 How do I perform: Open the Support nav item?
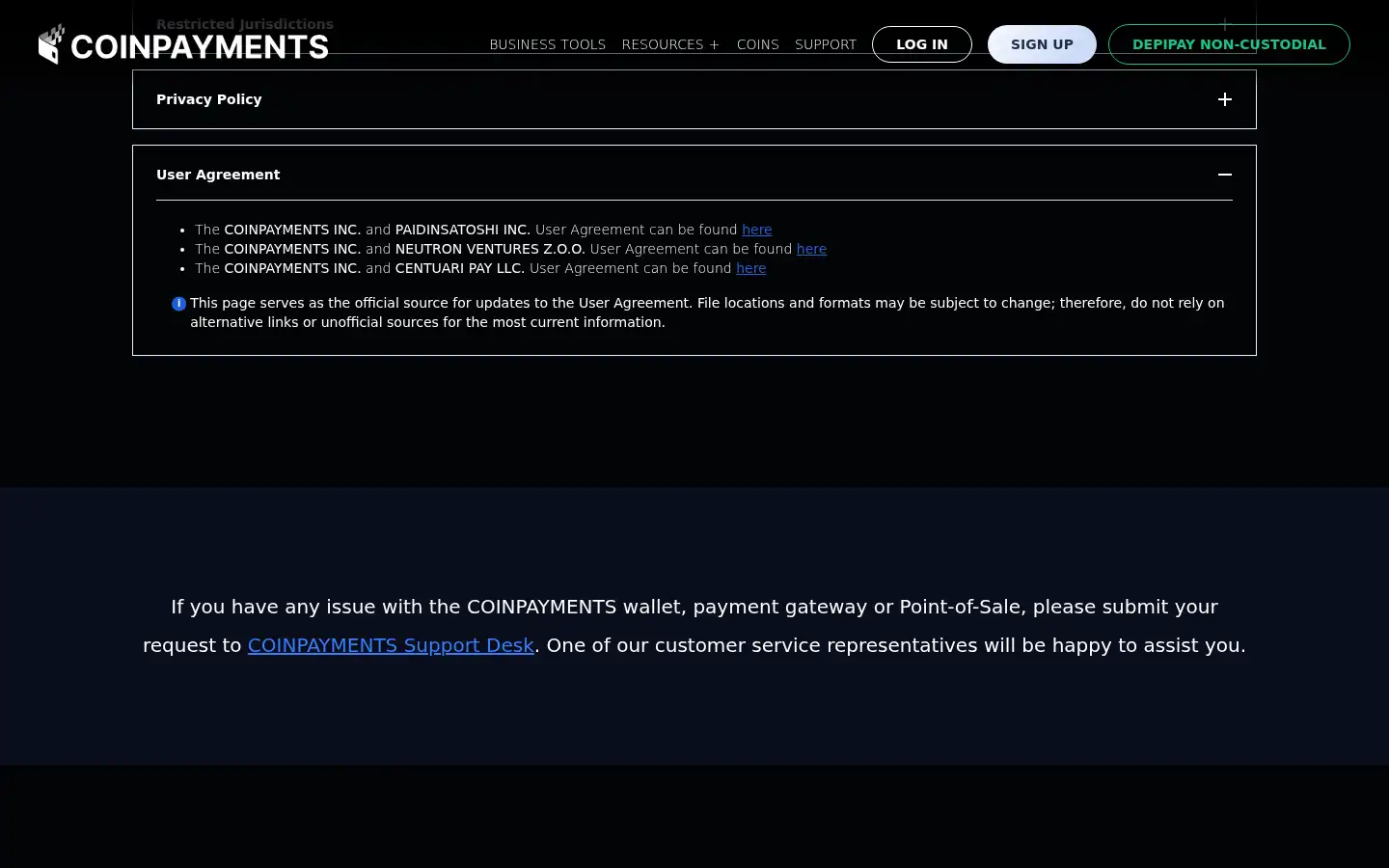tap(826, 44)
